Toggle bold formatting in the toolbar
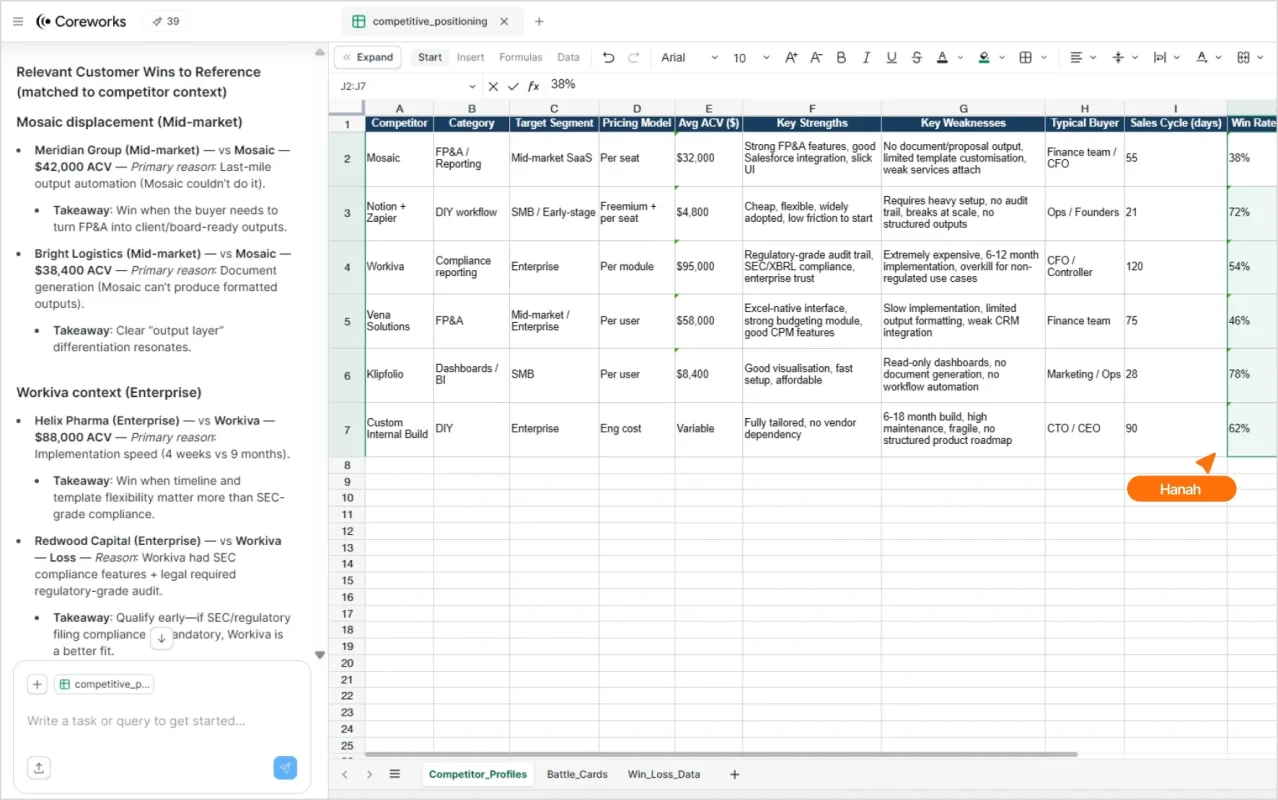 pyautogui.click(x=841, y=58)
